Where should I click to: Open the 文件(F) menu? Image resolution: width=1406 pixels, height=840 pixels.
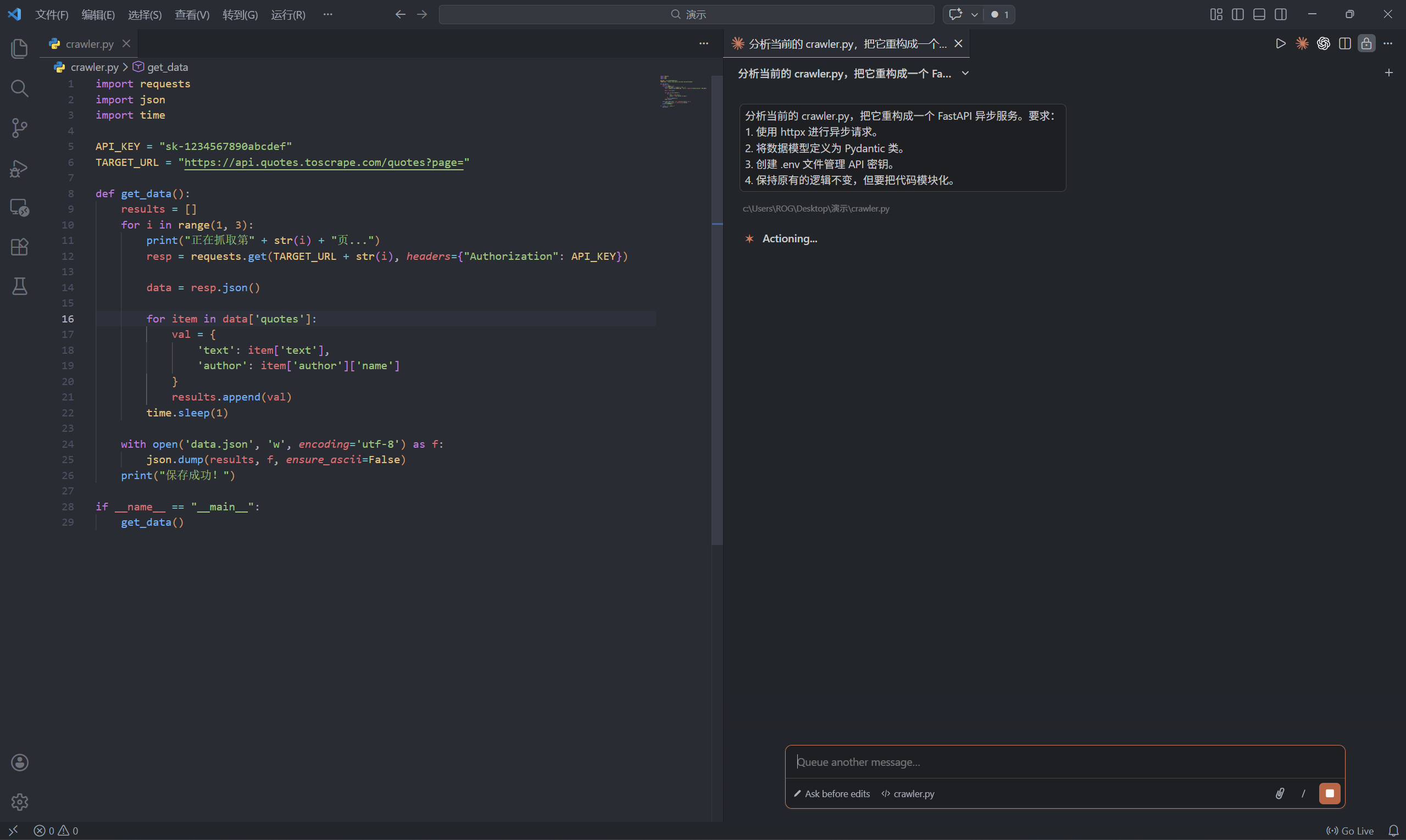coord(52,15)
